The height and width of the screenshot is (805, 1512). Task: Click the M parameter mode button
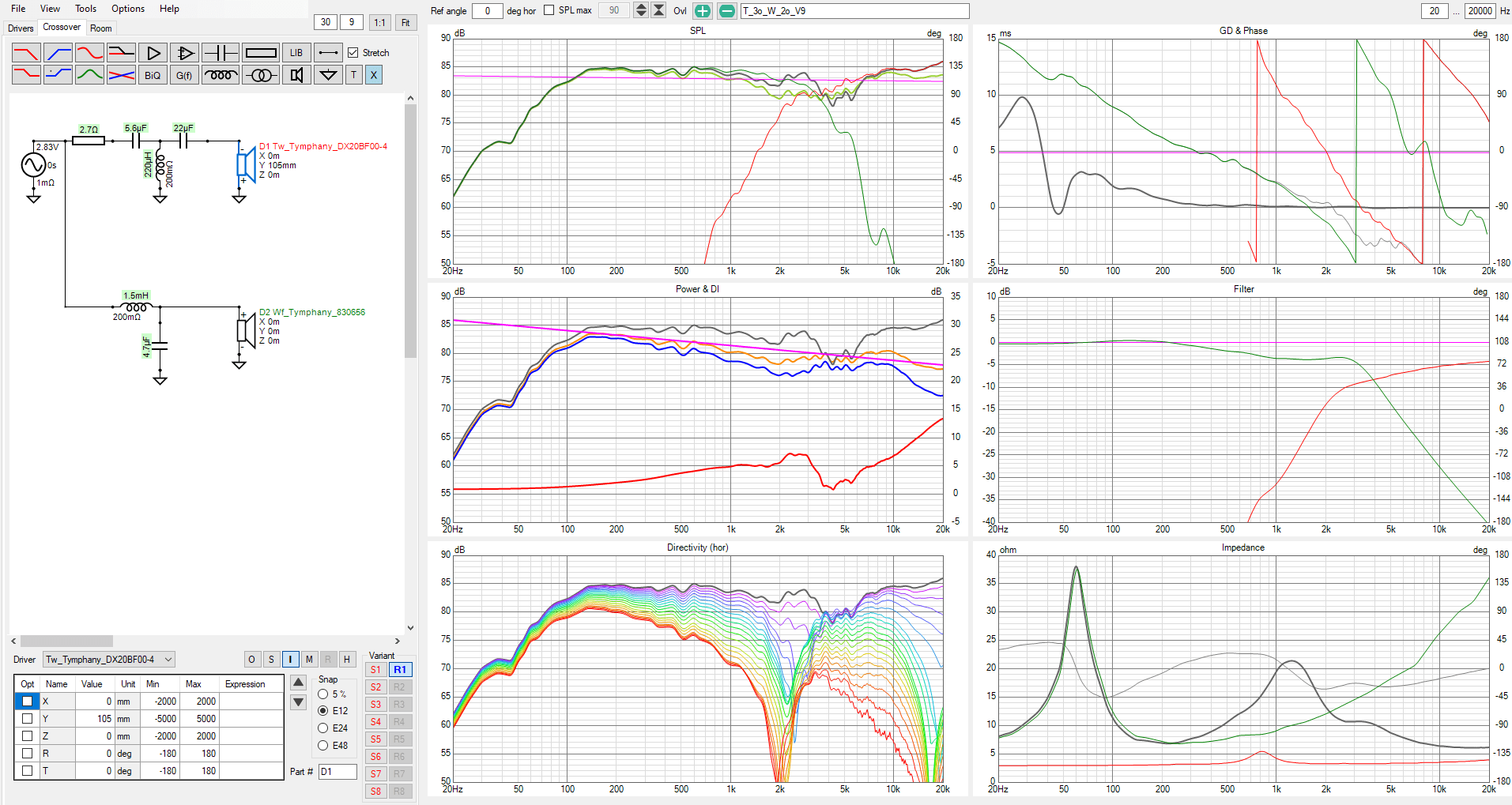click(309, 660)
